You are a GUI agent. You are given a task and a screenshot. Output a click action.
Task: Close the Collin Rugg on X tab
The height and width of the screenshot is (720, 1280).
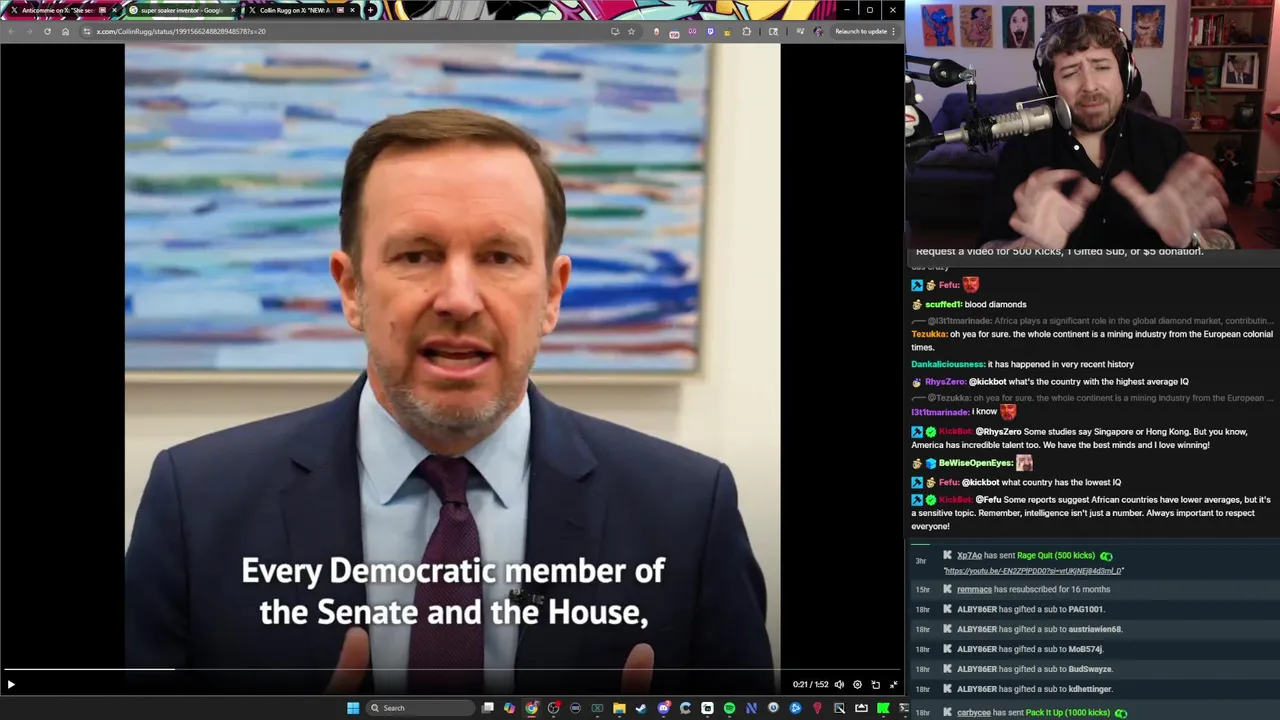352,10
